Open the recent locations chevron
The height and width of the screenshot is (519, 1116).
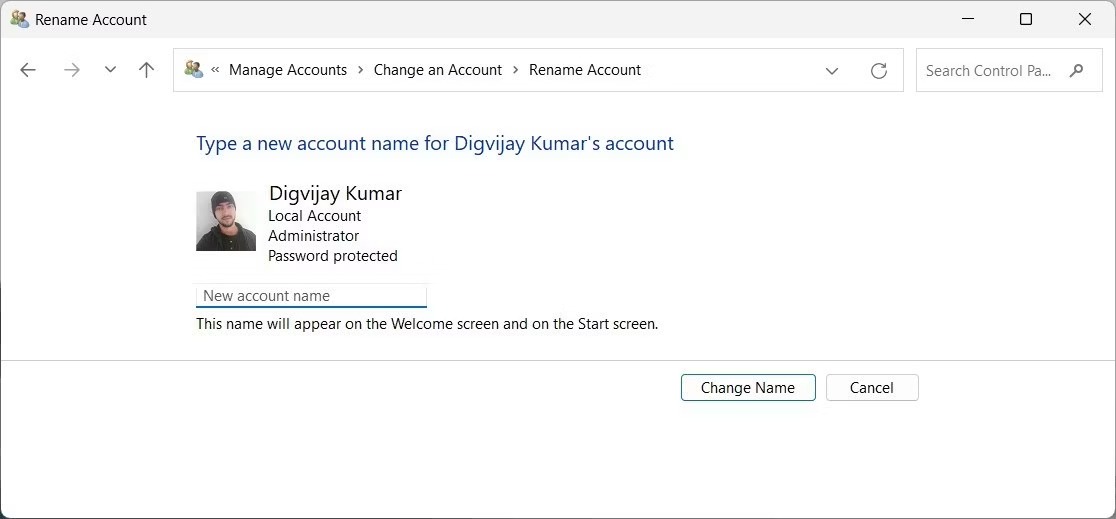tap(110, 70)
